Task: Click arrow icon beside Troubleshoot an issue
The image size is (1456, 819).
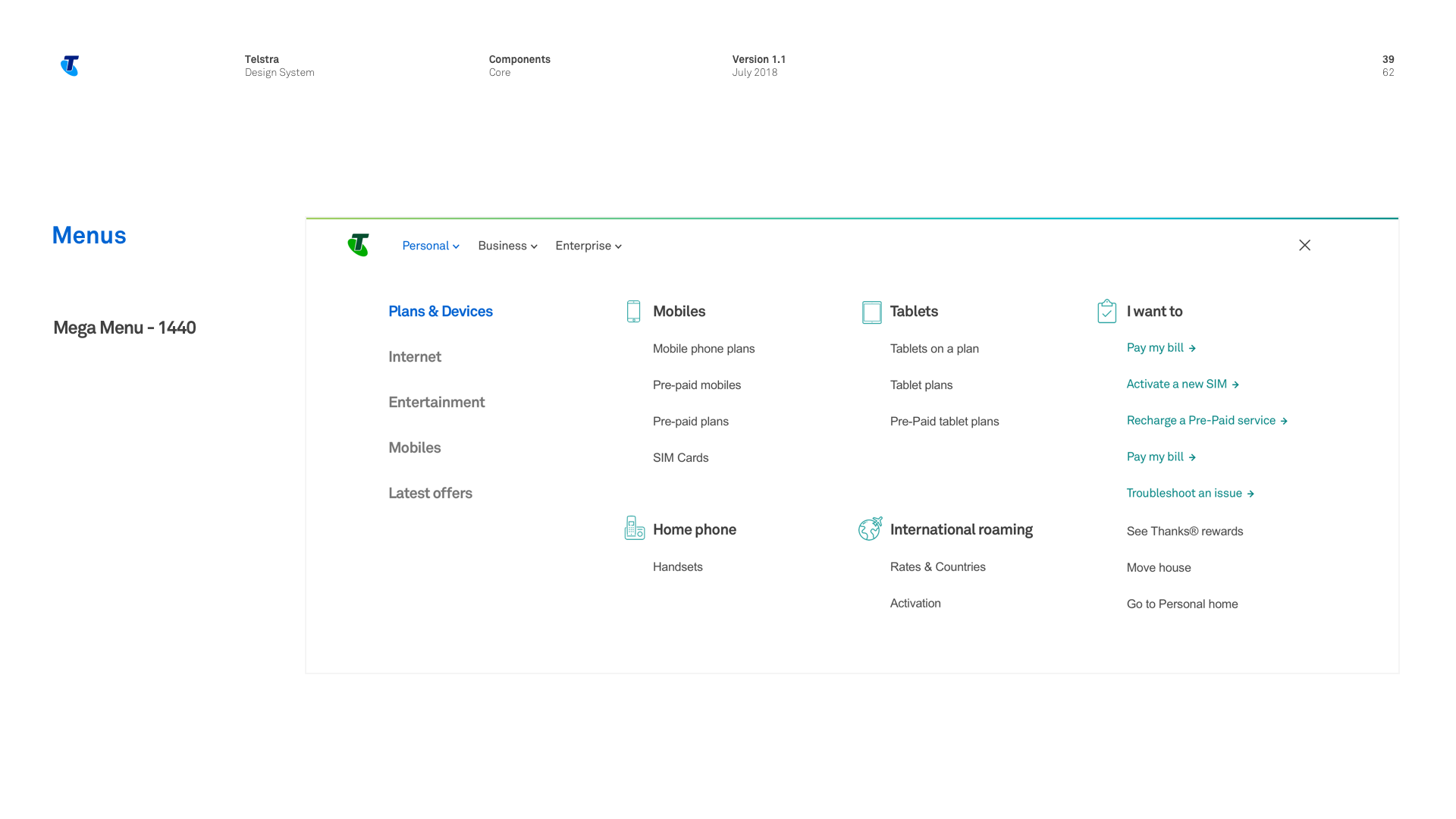Action: (x=1250, y=494)
